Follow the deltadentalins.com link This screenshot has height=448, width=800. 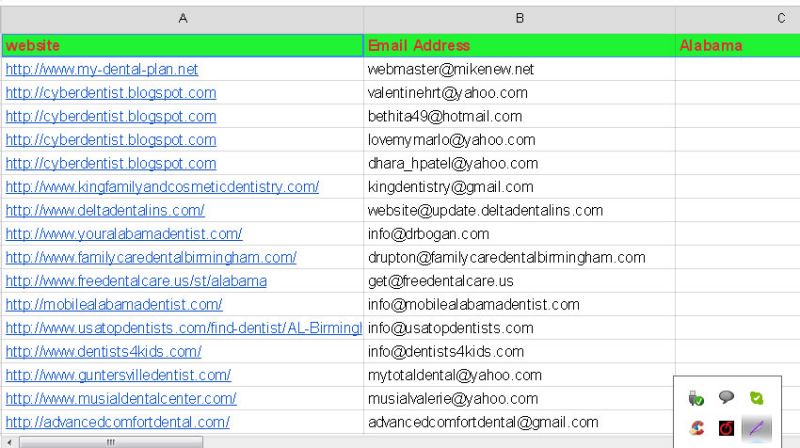(x=105, y=210)
